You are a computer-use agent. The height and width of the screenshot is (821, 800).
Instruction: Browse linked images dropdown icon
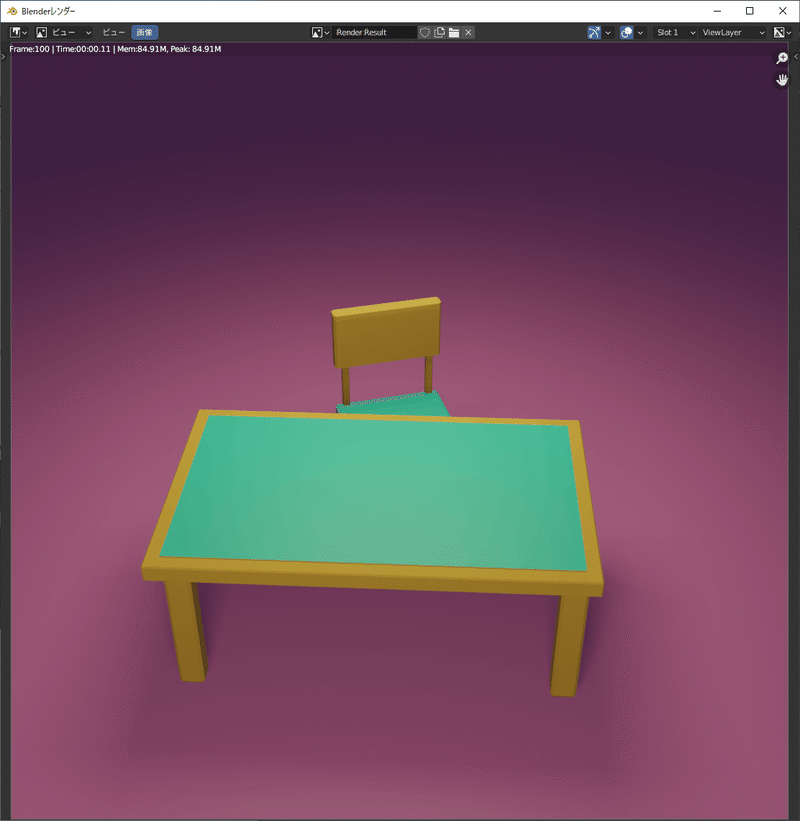[x=320, y=32]
